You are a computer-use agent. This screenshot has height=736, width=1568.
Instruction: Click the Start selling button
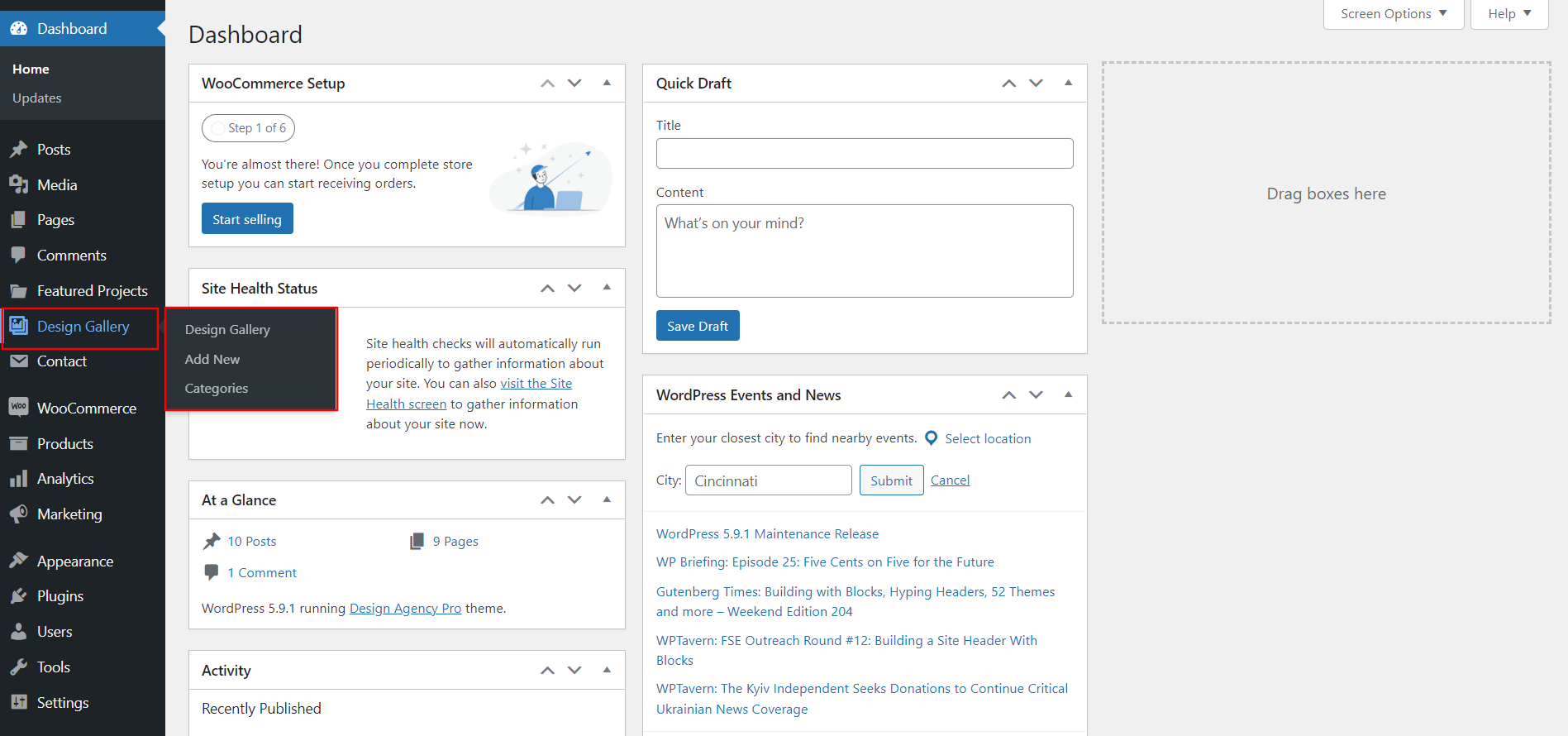pos(247,219)
